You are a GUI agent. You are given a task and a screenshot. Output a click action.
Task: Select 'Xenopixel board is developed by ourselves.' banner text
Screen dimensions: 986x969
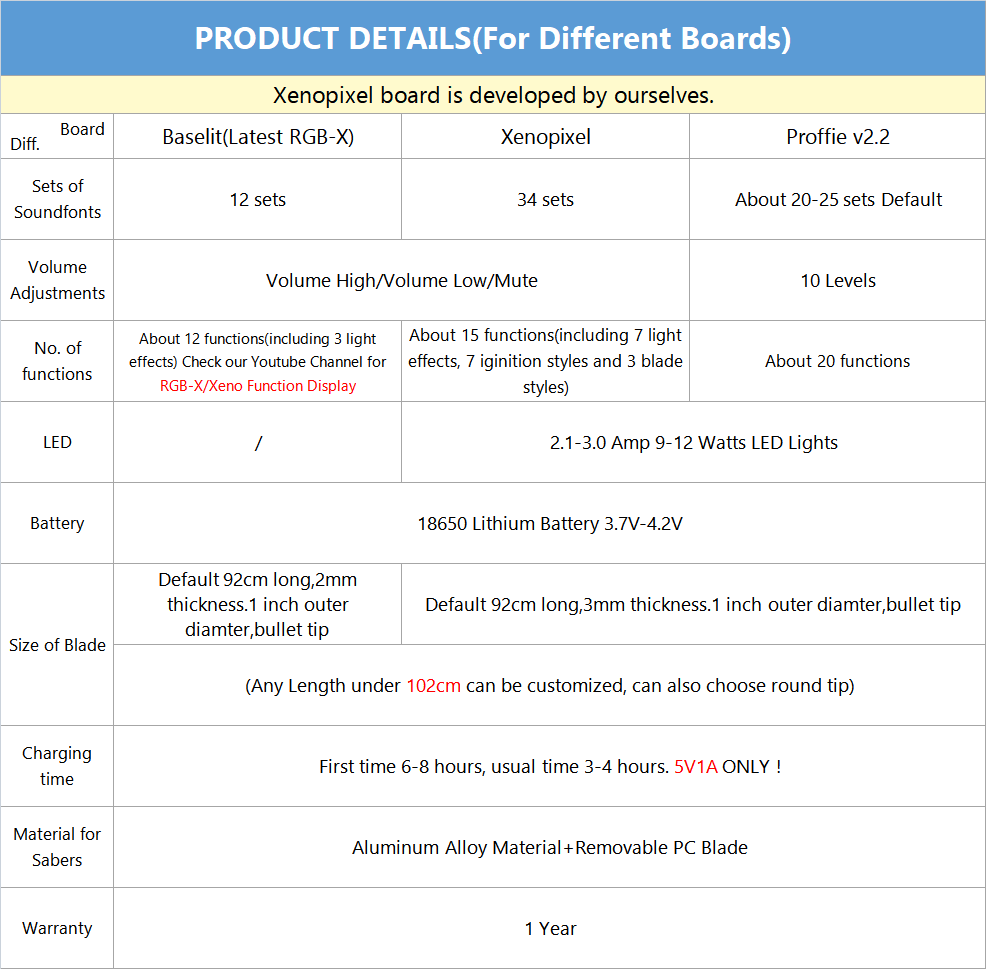click(493, 95)
